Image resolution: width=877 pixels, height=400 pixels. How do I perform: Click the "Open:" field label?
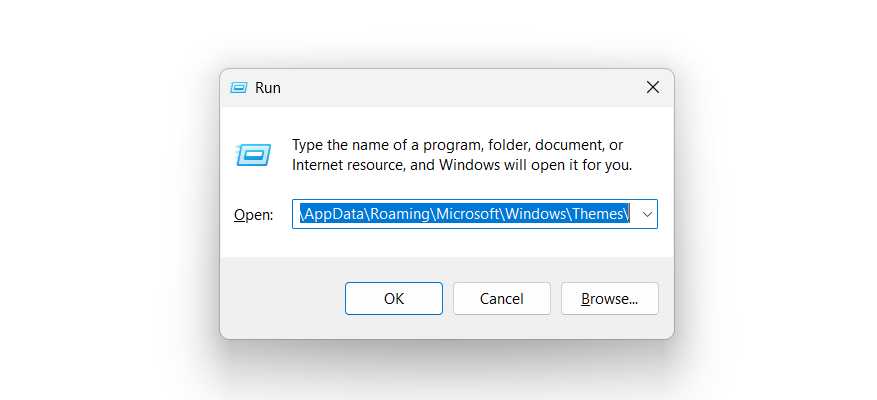[x=253, y=215]
